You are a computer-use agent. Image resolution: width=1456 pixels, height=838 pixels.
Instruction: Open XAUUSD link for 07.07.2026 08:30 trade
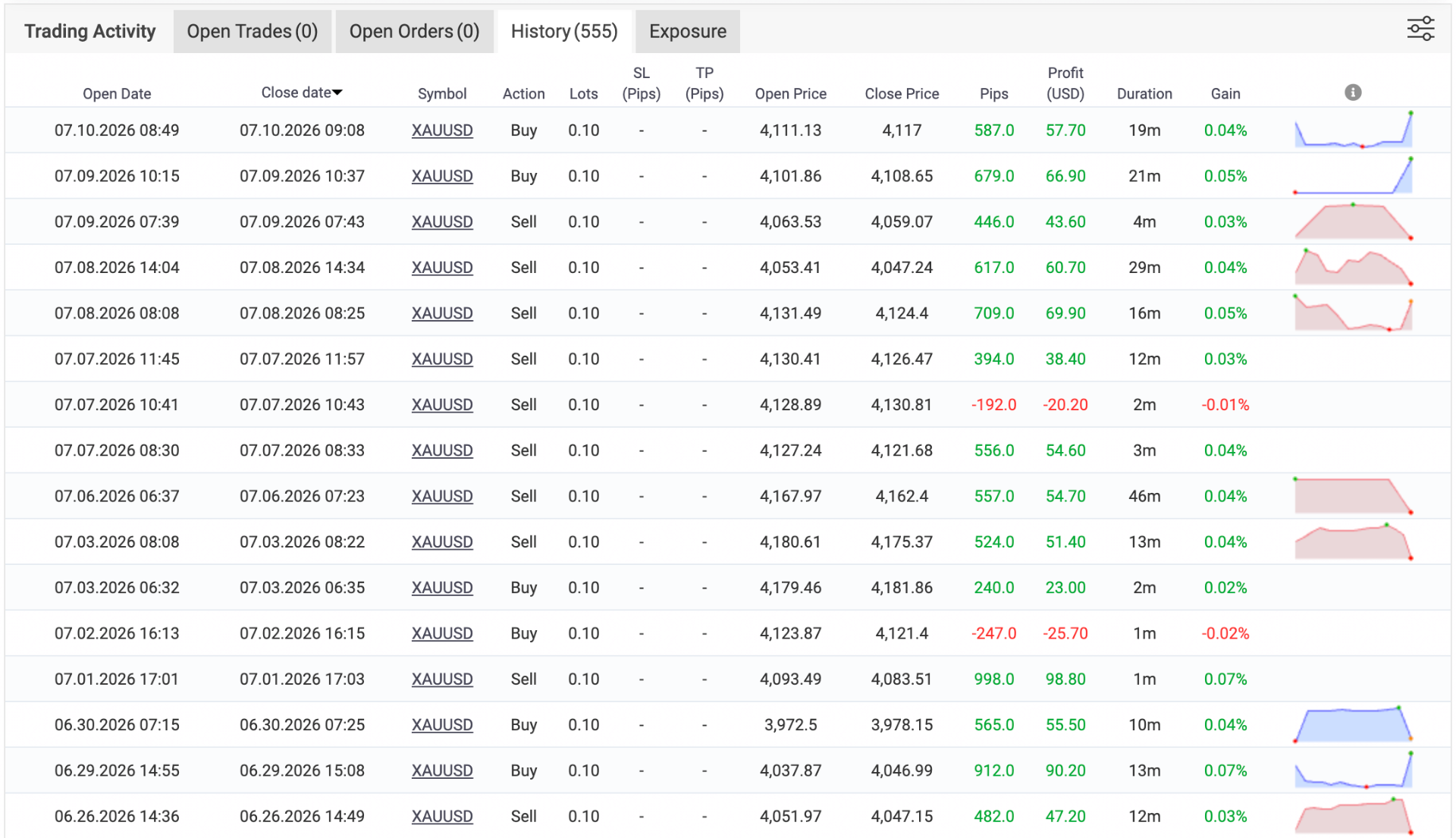(442, 450)
